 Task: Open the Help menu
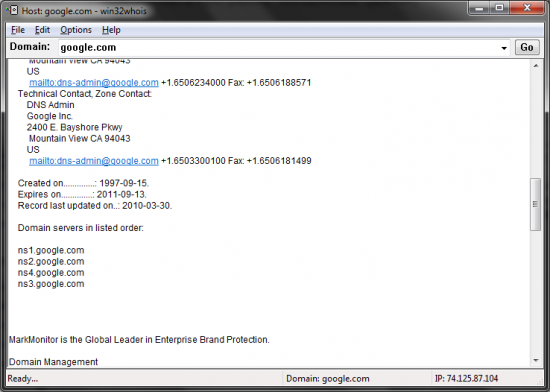(x=111, y=30)
